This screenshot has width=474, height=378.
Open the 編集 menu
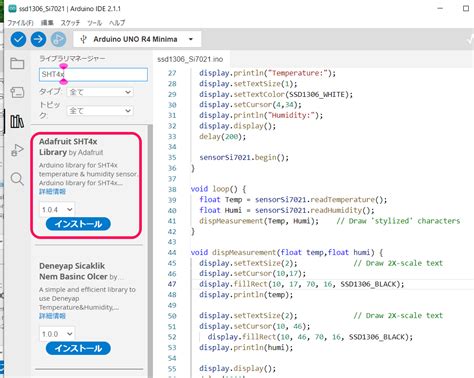pyautogui.click(x=47, y=23)
